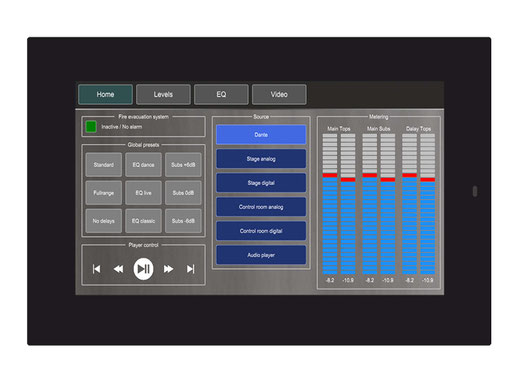Select the Audio player source
Image resolution: width=519 pixels, height=381 pixels.
point(261,255)
